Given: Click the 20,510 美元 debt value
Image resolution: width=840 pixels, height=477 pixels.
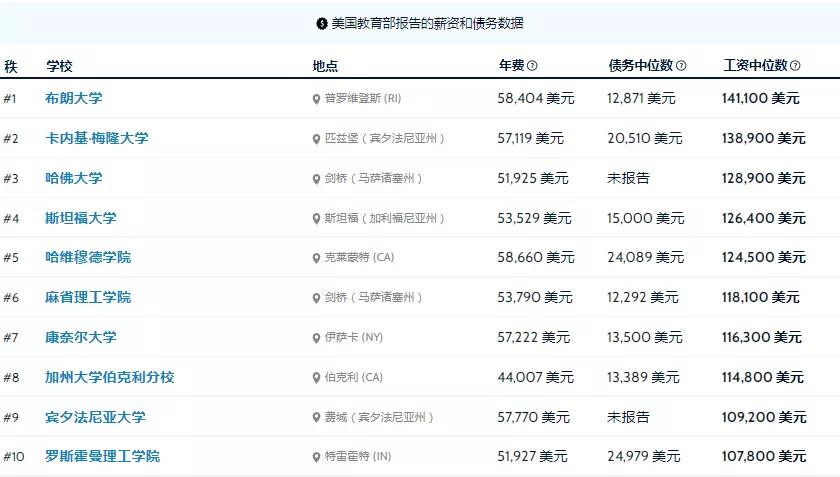Looking at the screenshot, I should 644,138.
